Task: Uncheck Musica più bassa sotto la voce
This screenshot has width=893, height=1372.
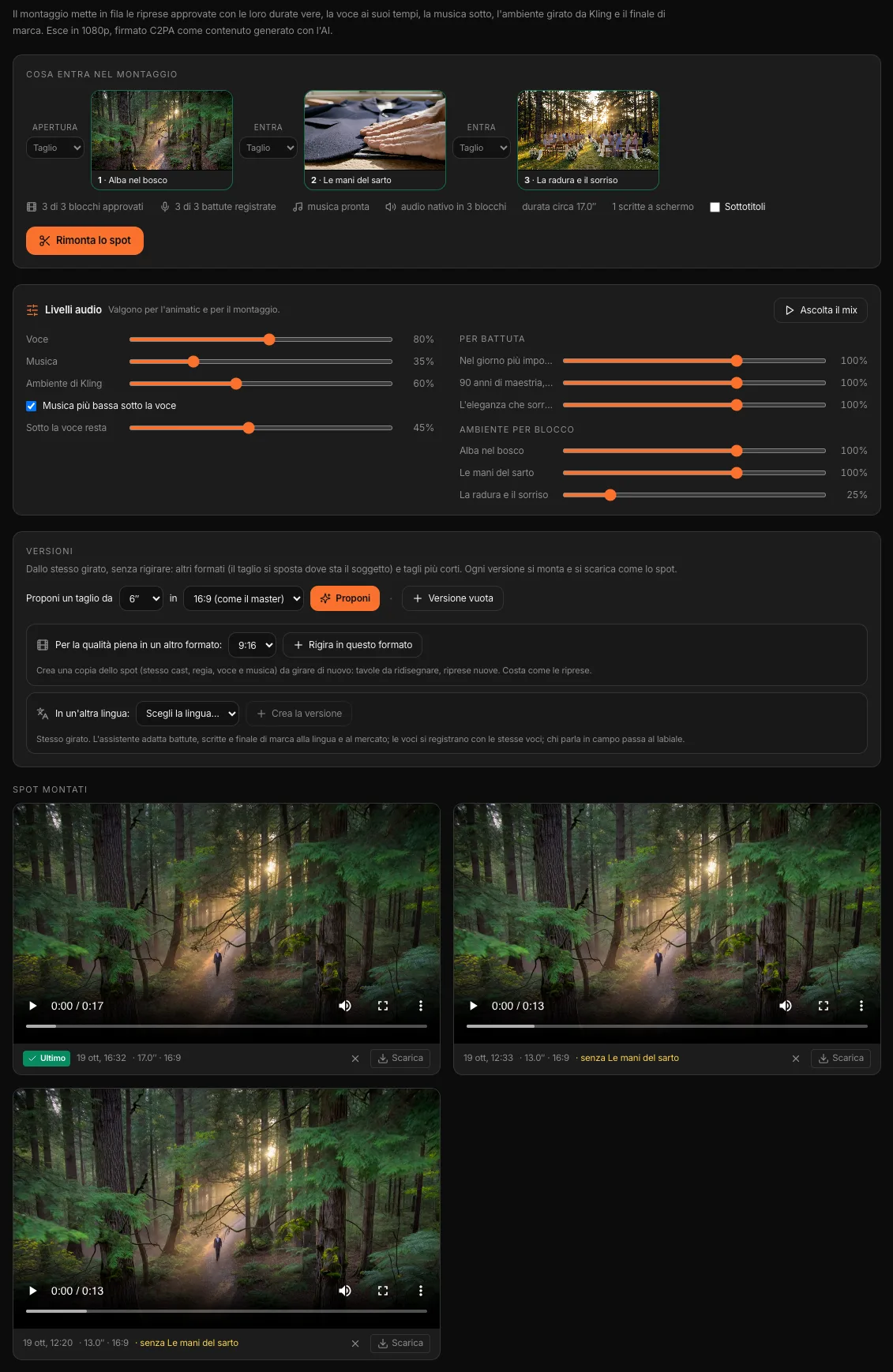Action: coord(32,406)
